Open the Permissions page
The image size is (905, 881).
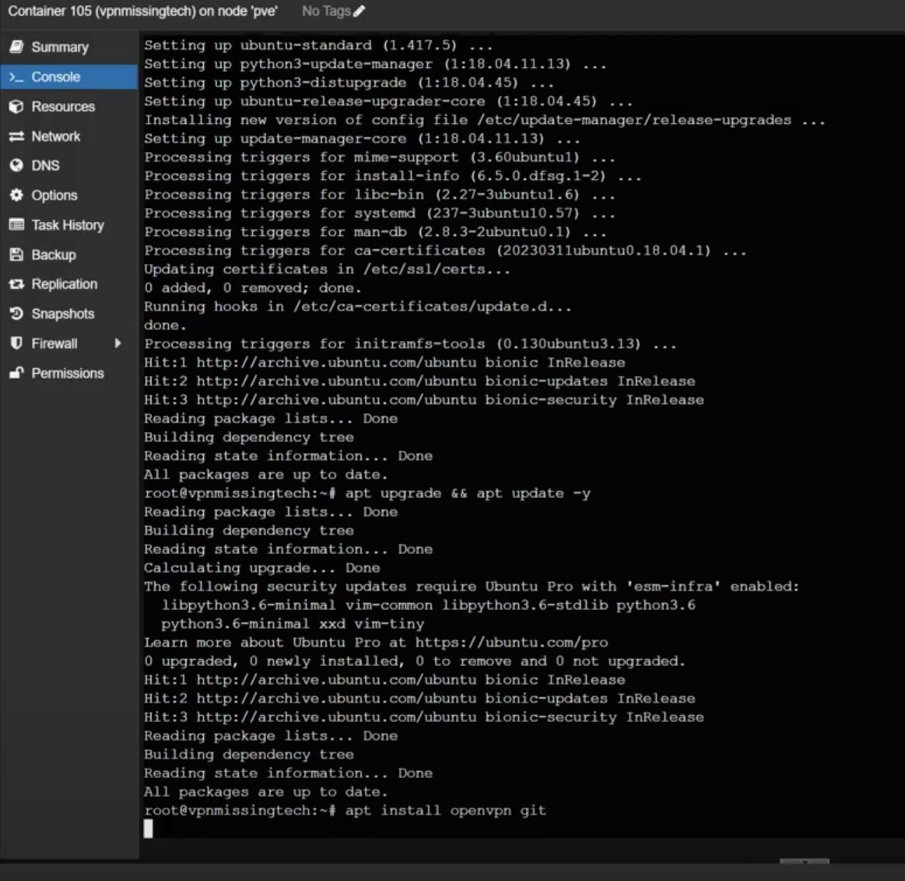coord(67,373)
